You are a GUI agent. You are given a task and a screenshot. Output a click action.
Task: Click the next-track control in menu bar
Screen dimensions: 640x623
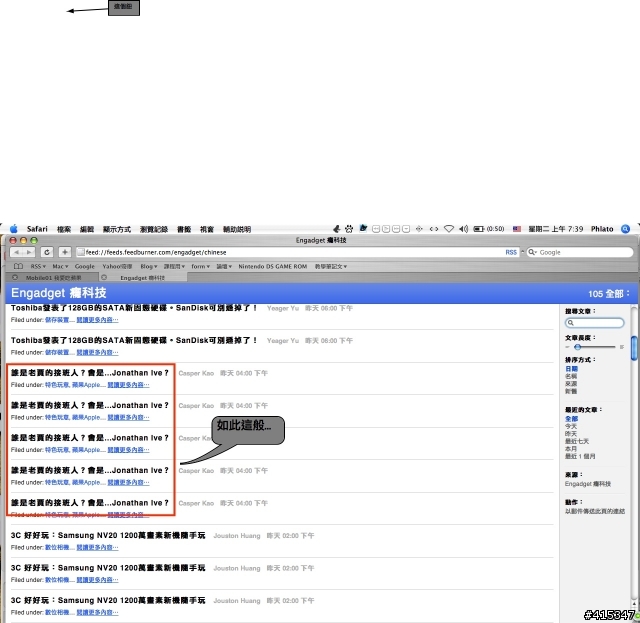point(396,229)
